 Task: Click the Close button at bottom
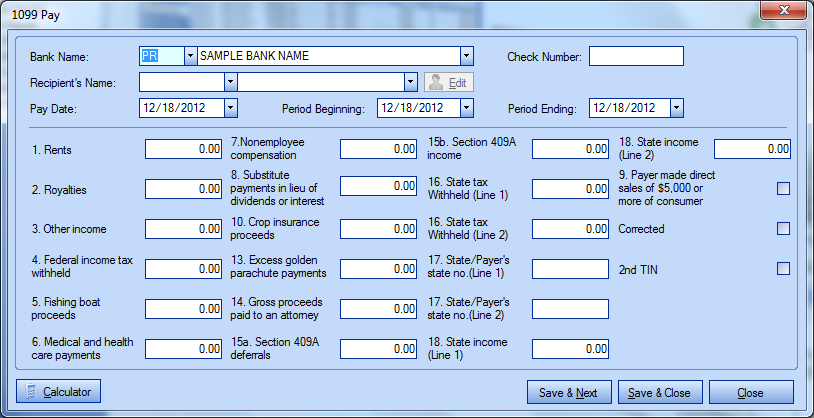(x=751, y=392)
